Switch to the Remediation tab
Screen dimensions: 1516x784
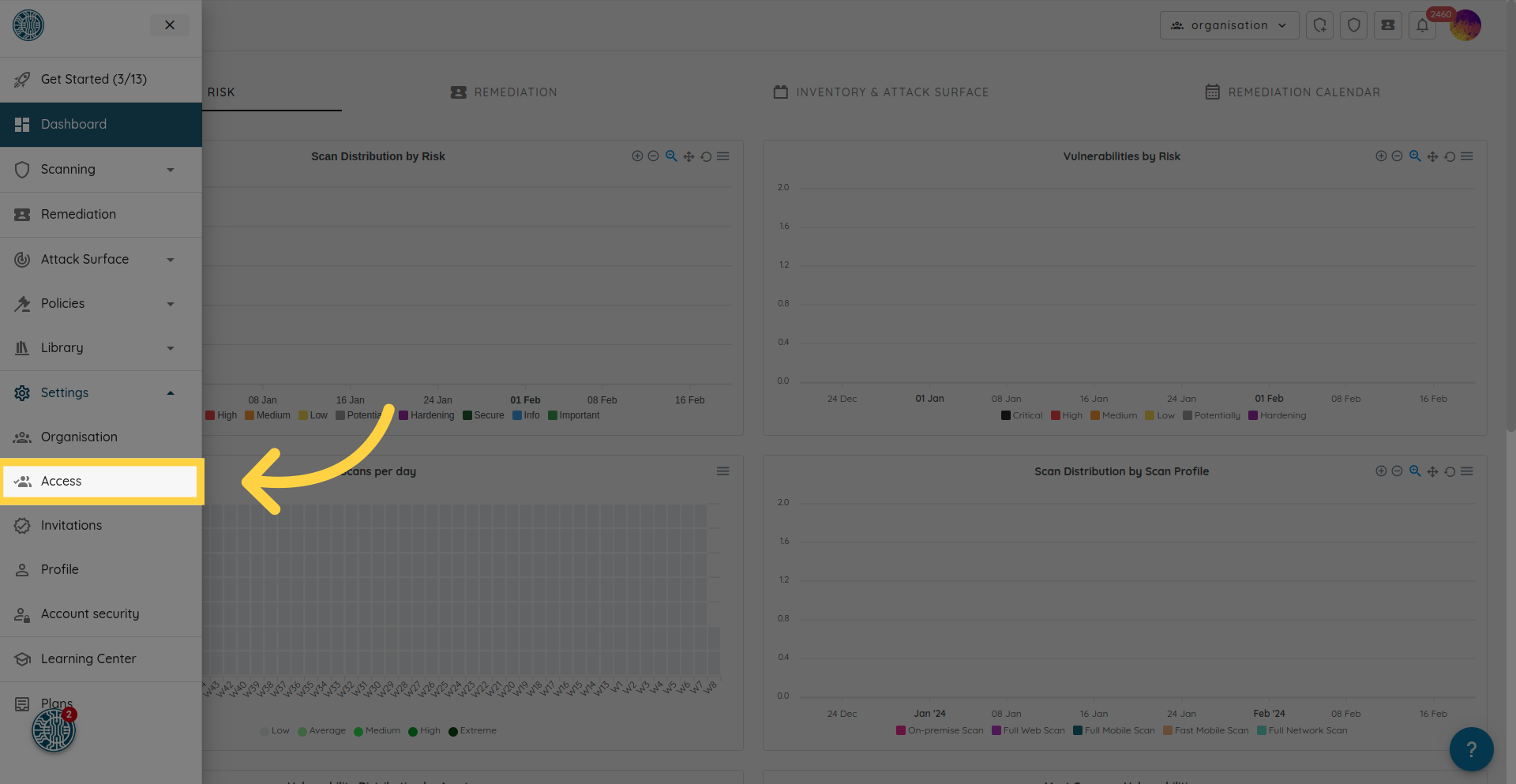(x=504, y=92)
